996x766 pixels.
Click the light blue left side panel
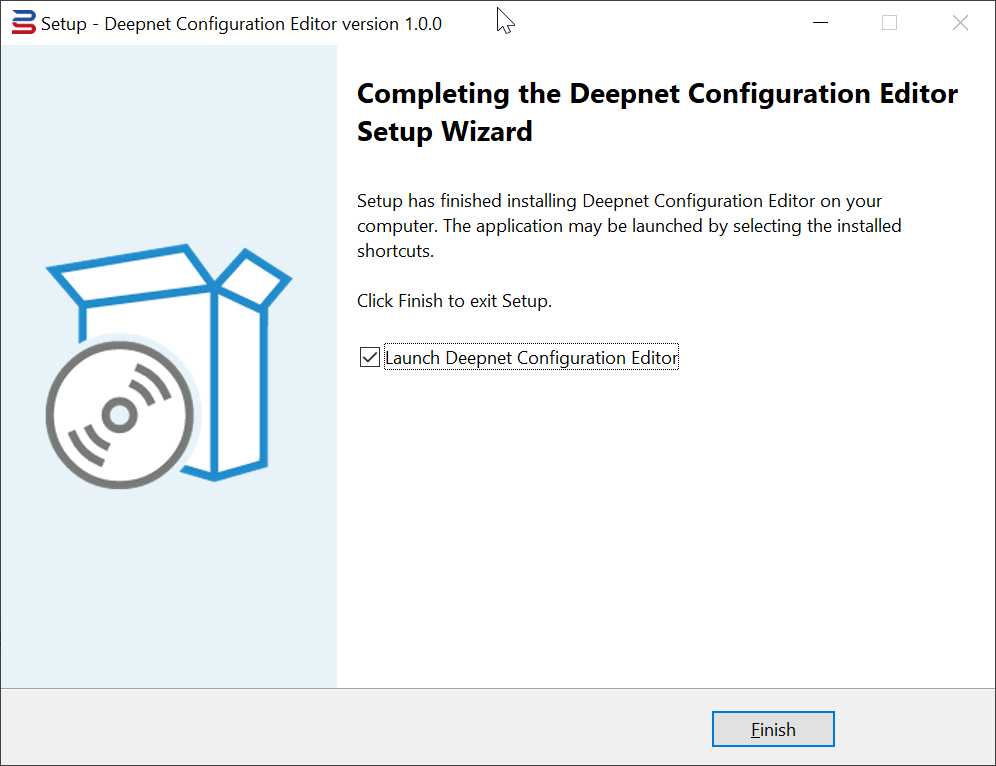tap(168, 600)
